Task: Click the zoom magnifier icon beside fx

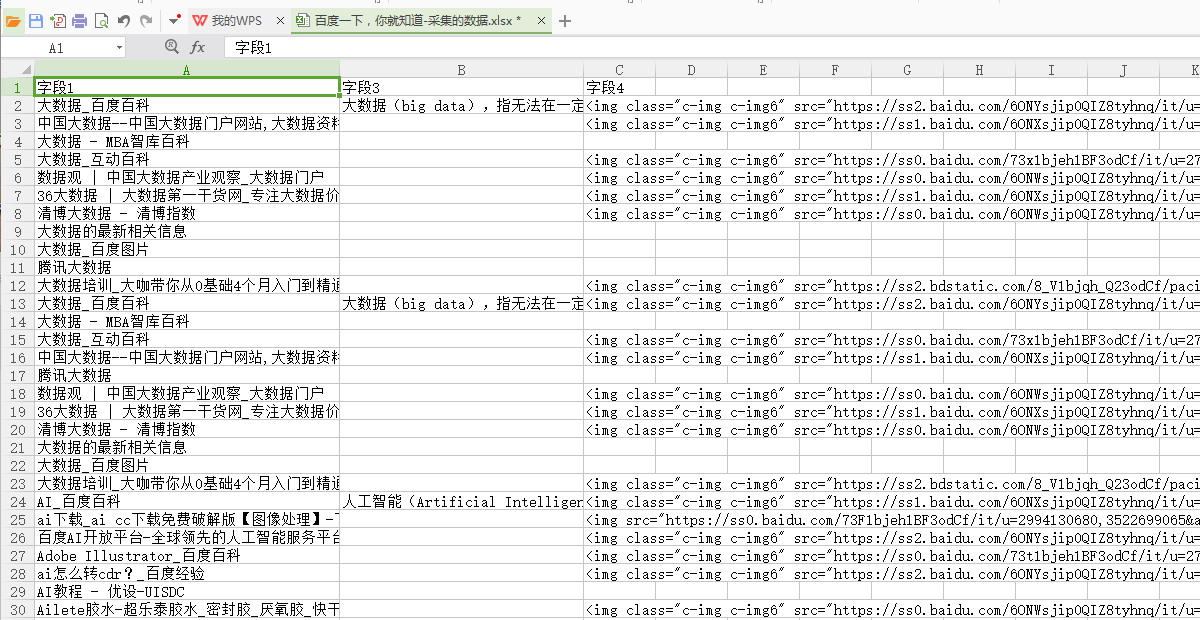Action: tap(171, 47)
